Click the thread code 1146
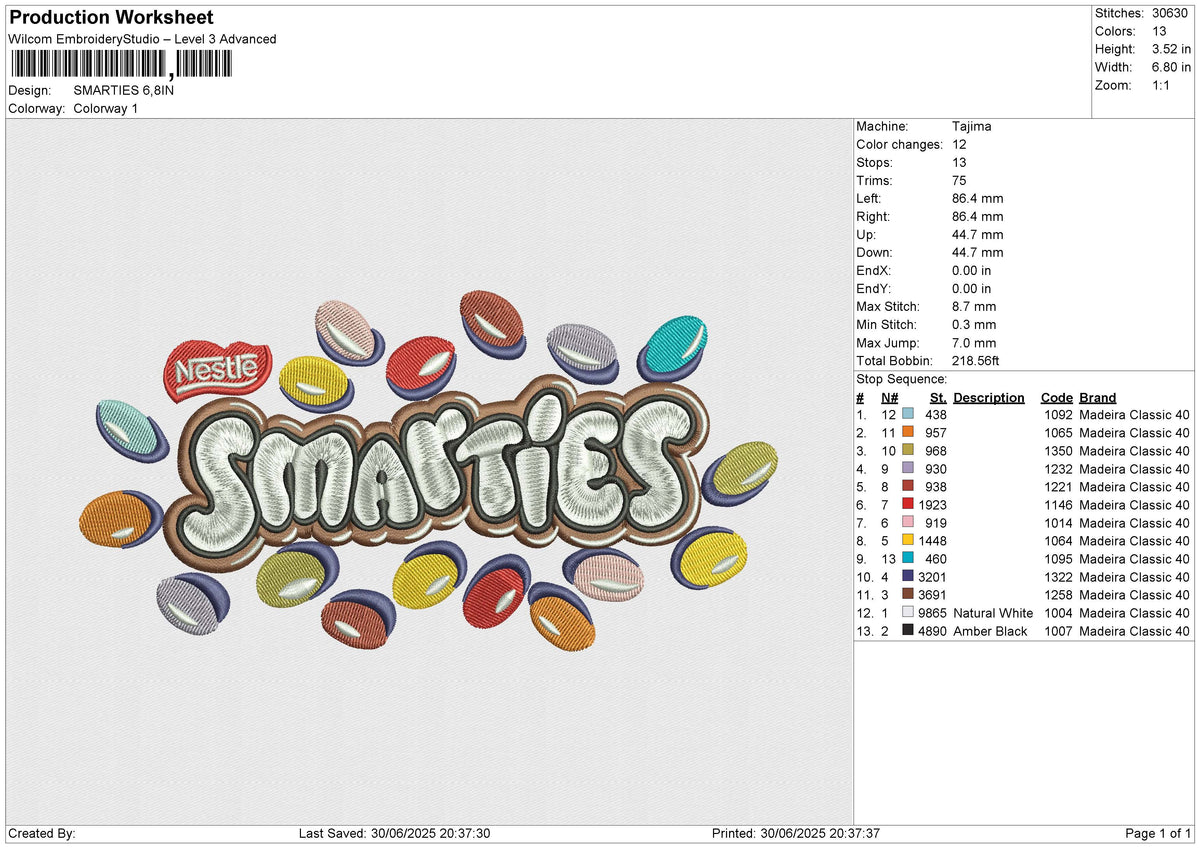This screenshot has height=848, width=1200. [1058, 505]
